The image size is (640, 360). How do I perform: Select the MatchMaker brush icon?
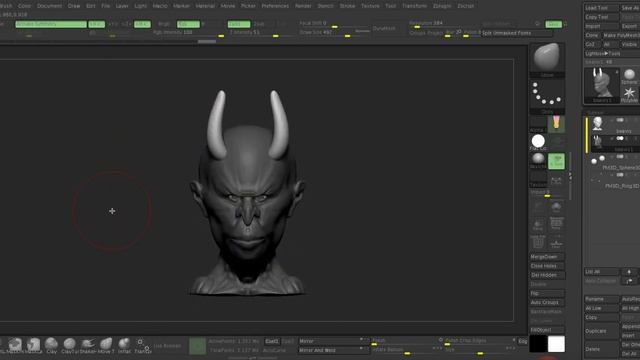15,344
